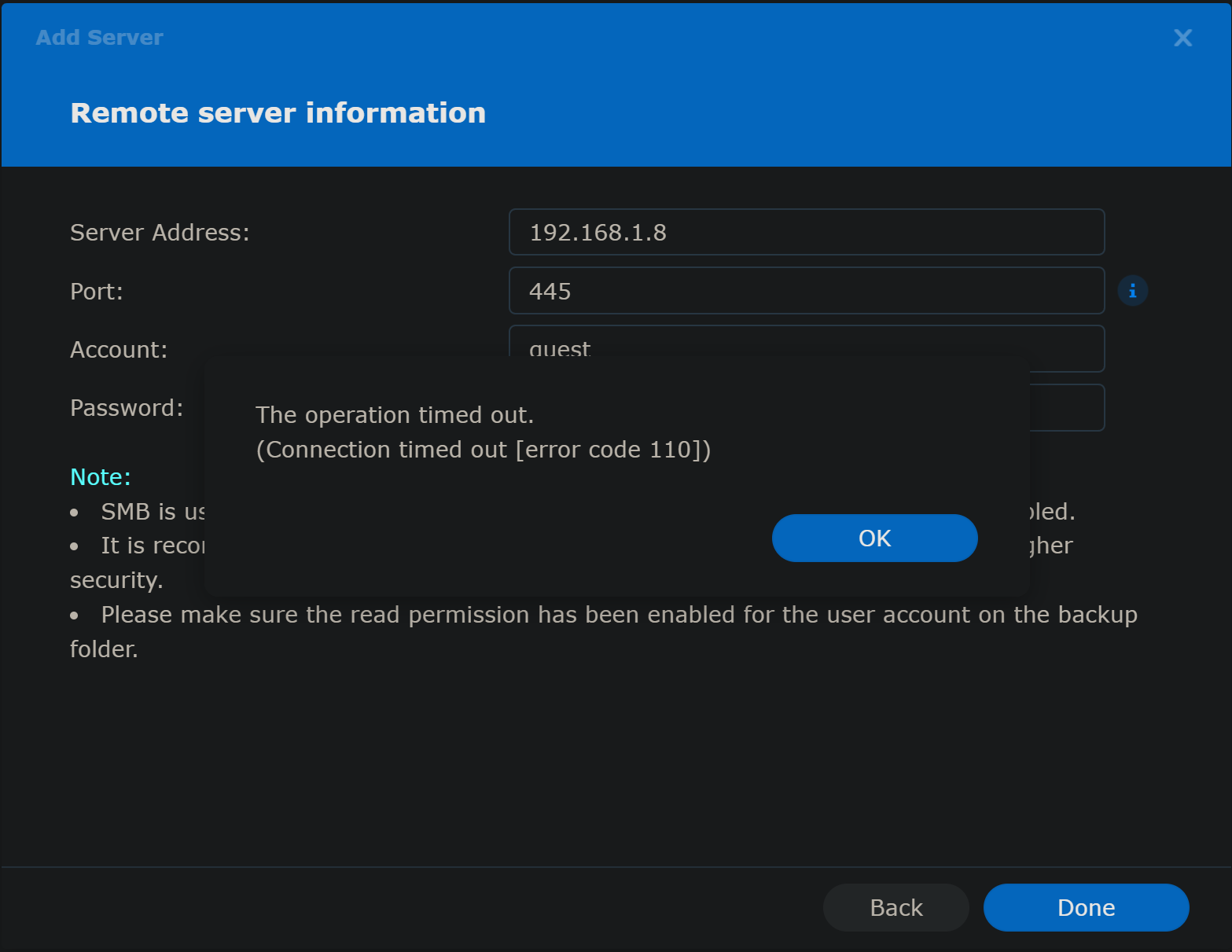1232x952 pixels.
Task: Click the 'Connection timed out [error code 110]' text
Action: (484, 450)
